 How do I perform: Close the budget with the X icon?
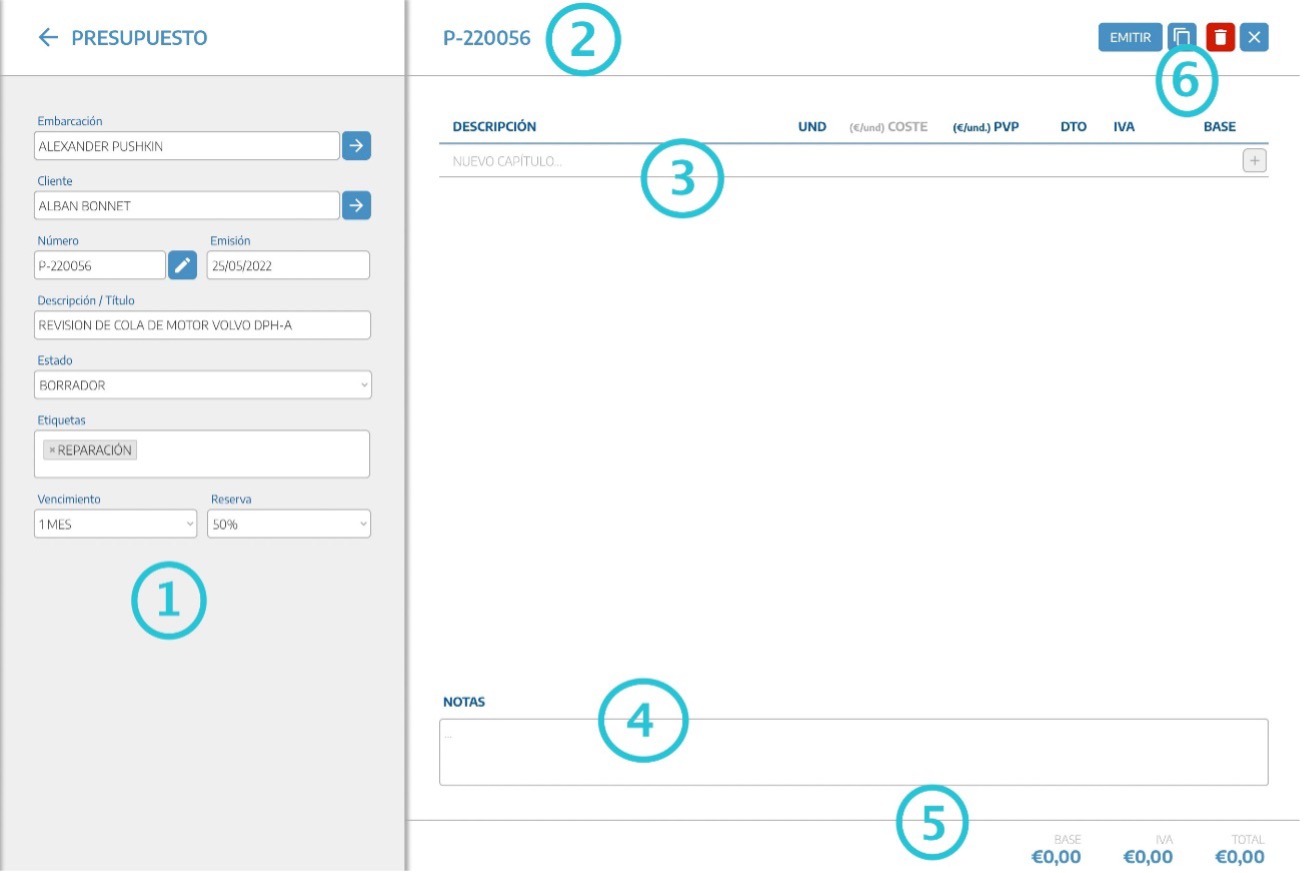pyautogui.click(x=1254, y=38)
